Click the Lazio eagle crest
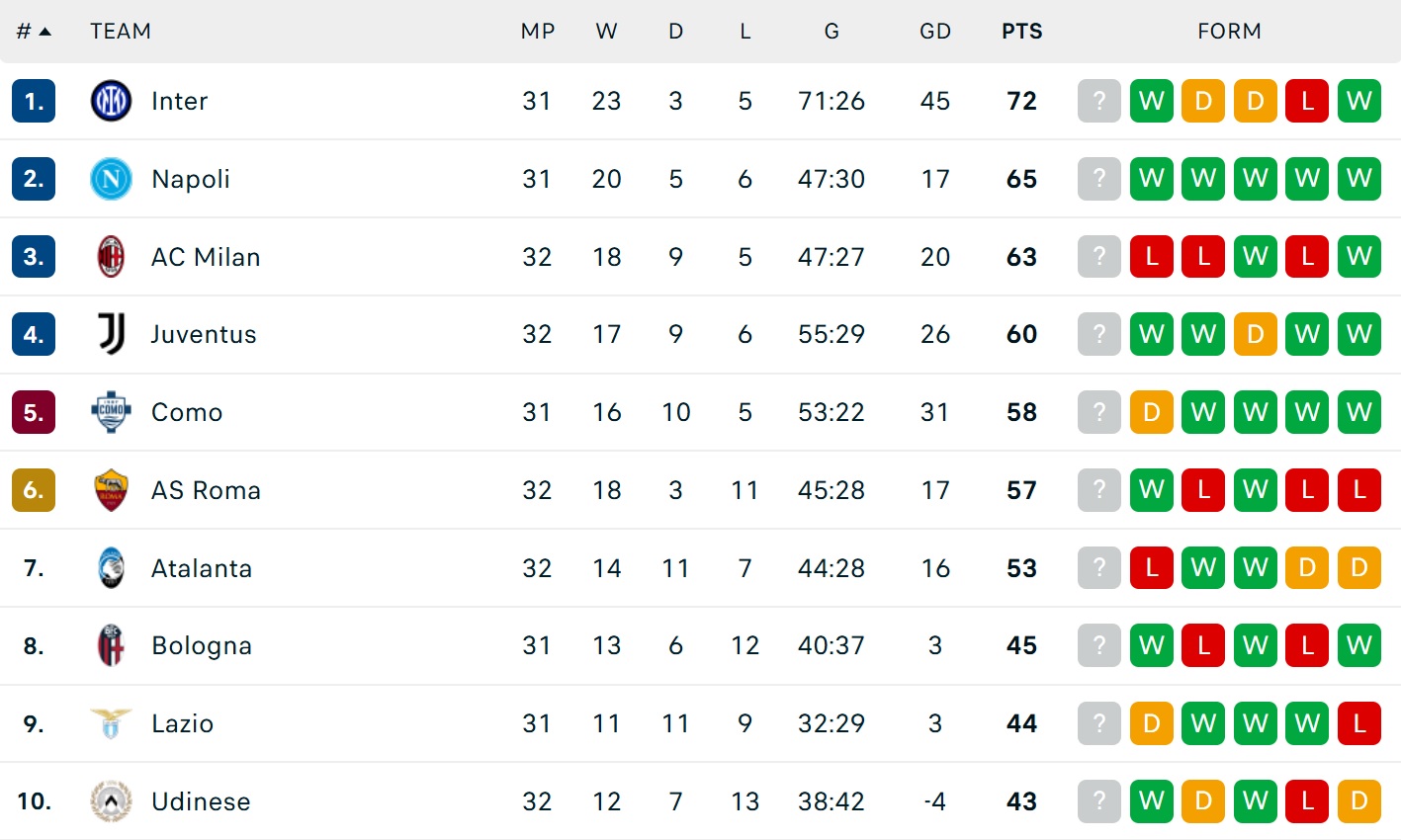Viewport: 1401px width, 840px height. coord(111,723)
